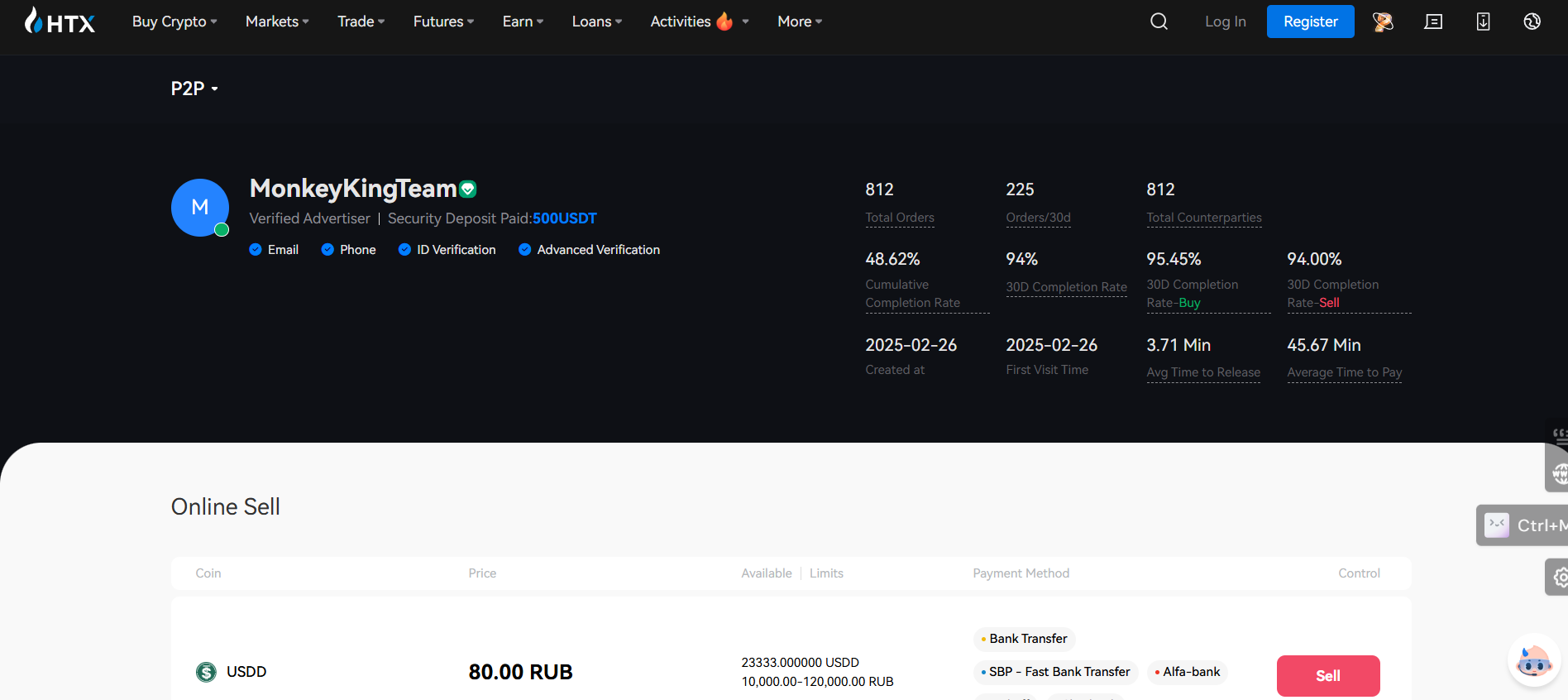Image resolution: width=1568 pixels, height=700 pixels.
Task: Click the verified advertiser badge next to MonkeyKingTeam
Action: coord(468,189)
